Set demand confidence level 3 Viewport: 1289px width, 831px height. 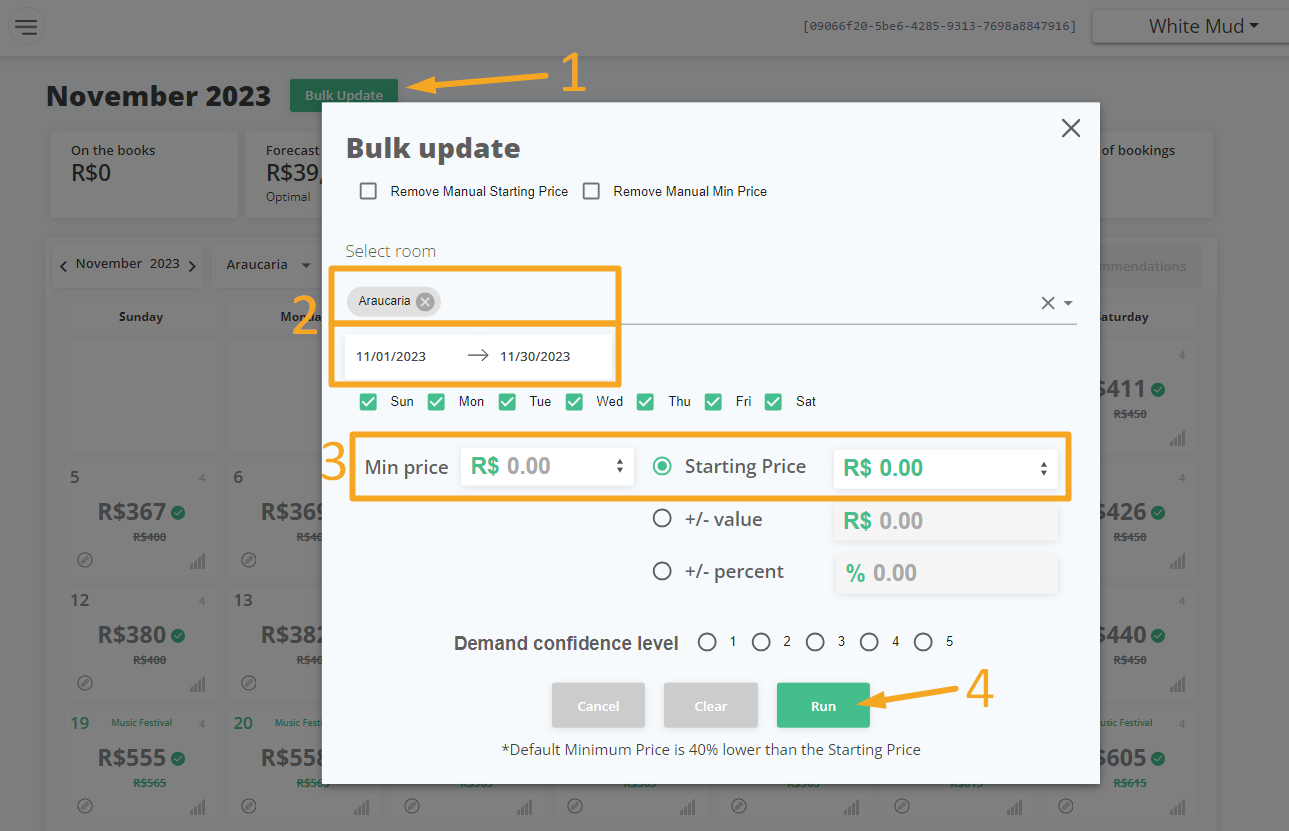click(x=815, y=642)
